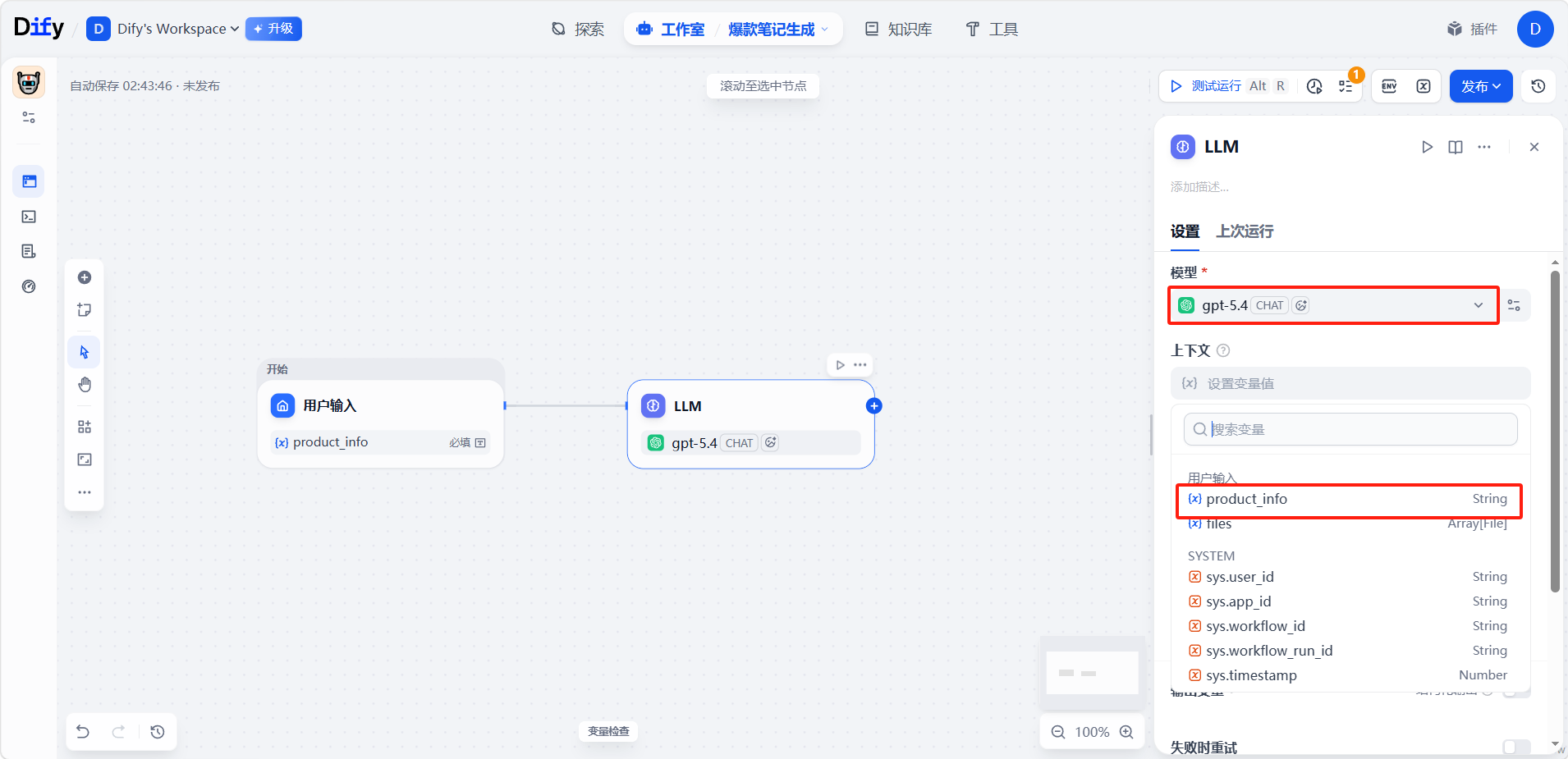Open the ENV environment variables panel
The image size is (1568, 759).
tap(1389, 86)
